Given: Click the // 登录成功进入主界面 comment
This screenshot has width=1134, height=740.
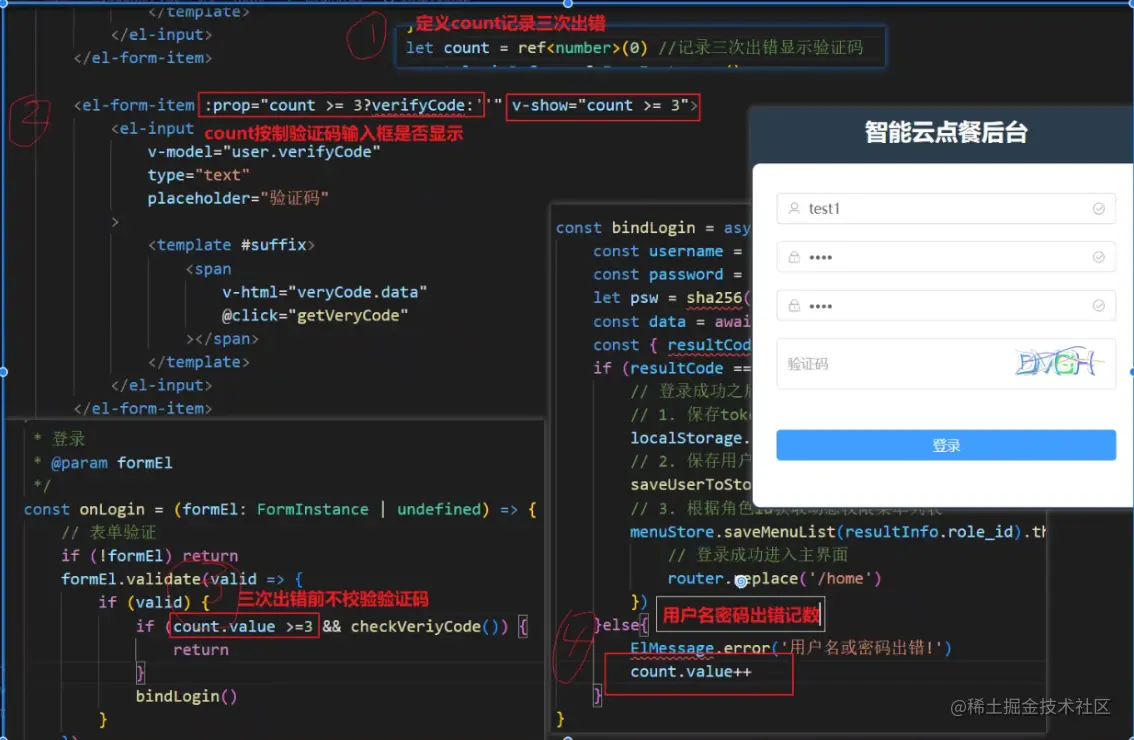Looking at the screenshot, I should [757, 555].
